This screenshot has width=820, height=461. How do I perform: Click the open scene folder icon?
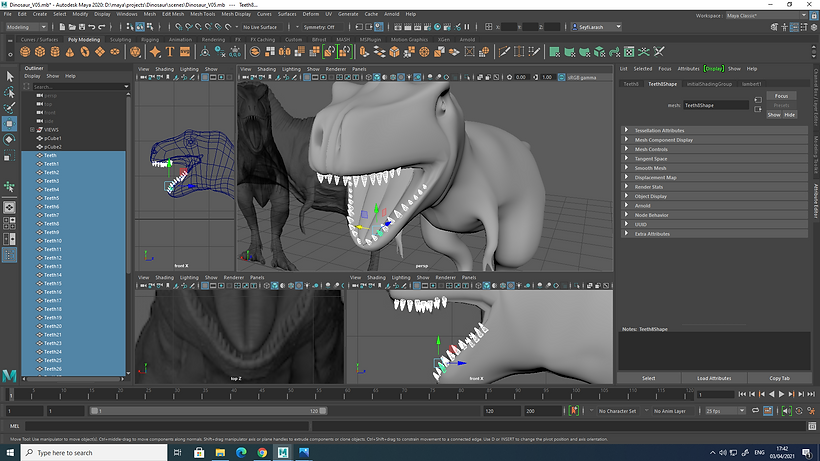tap(72, 27)
